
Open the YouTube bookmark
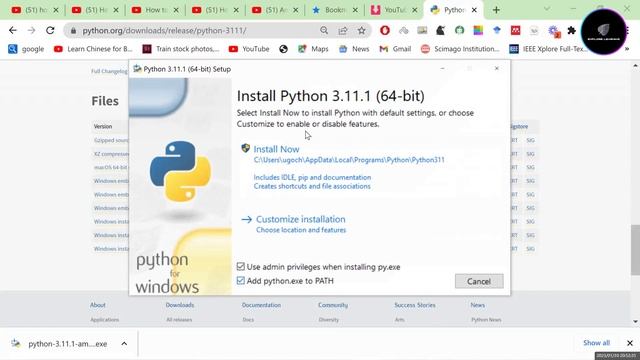tap(249, 49)
